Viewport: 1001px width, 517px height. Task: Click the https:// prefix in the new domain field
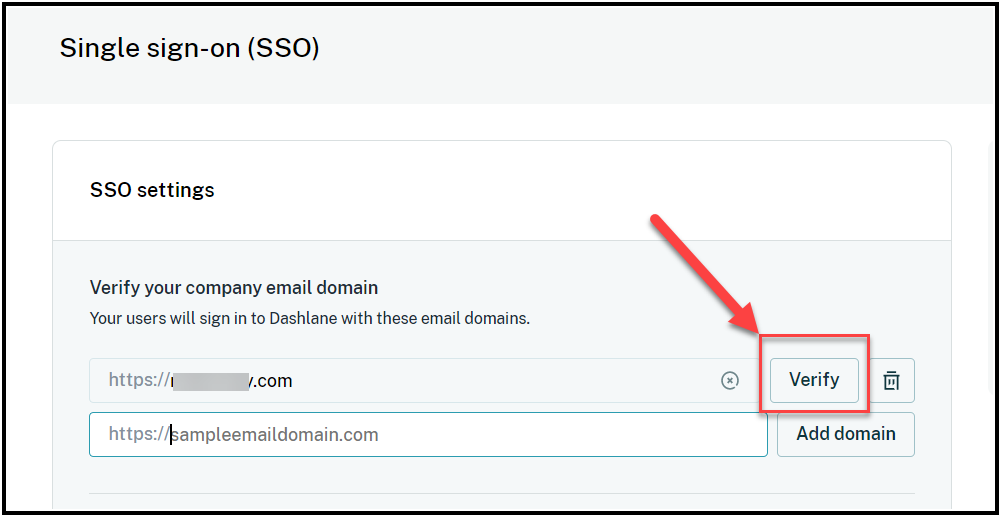click(x=138, y=435)
